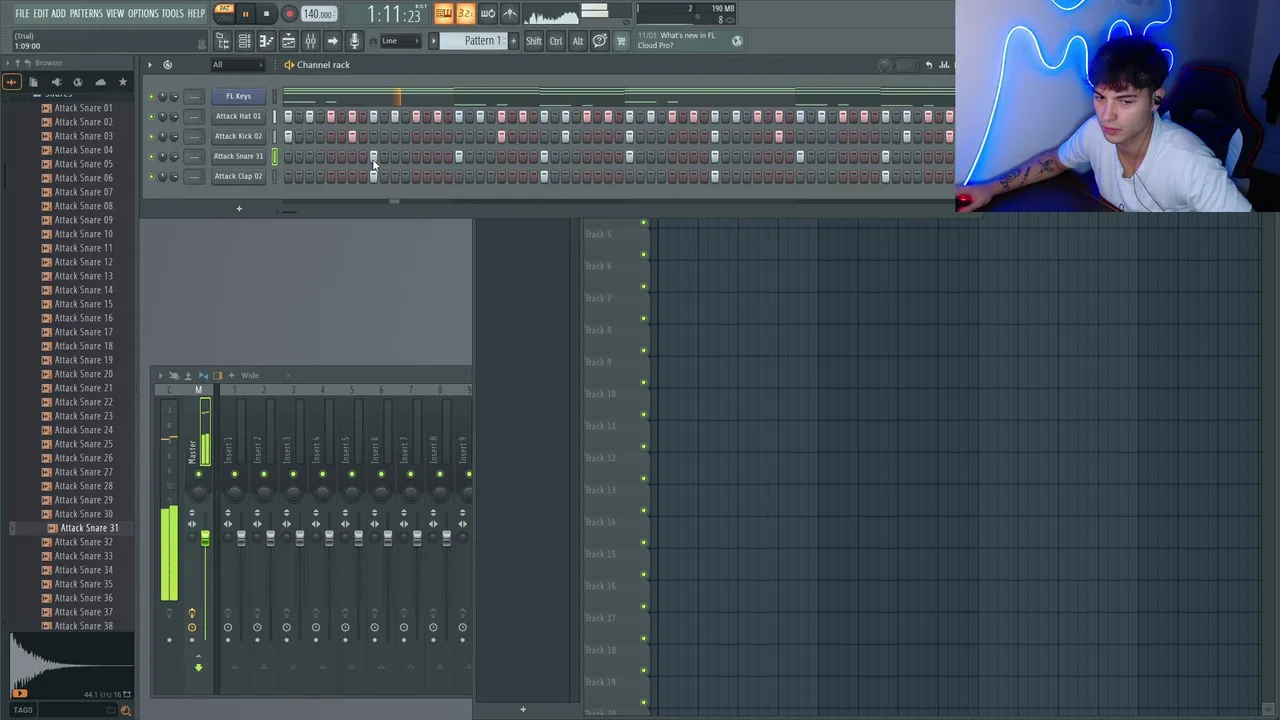
Task: Mute the Attack Clap 02 channel
Action: pyautogui.click(x=151, y=177)
